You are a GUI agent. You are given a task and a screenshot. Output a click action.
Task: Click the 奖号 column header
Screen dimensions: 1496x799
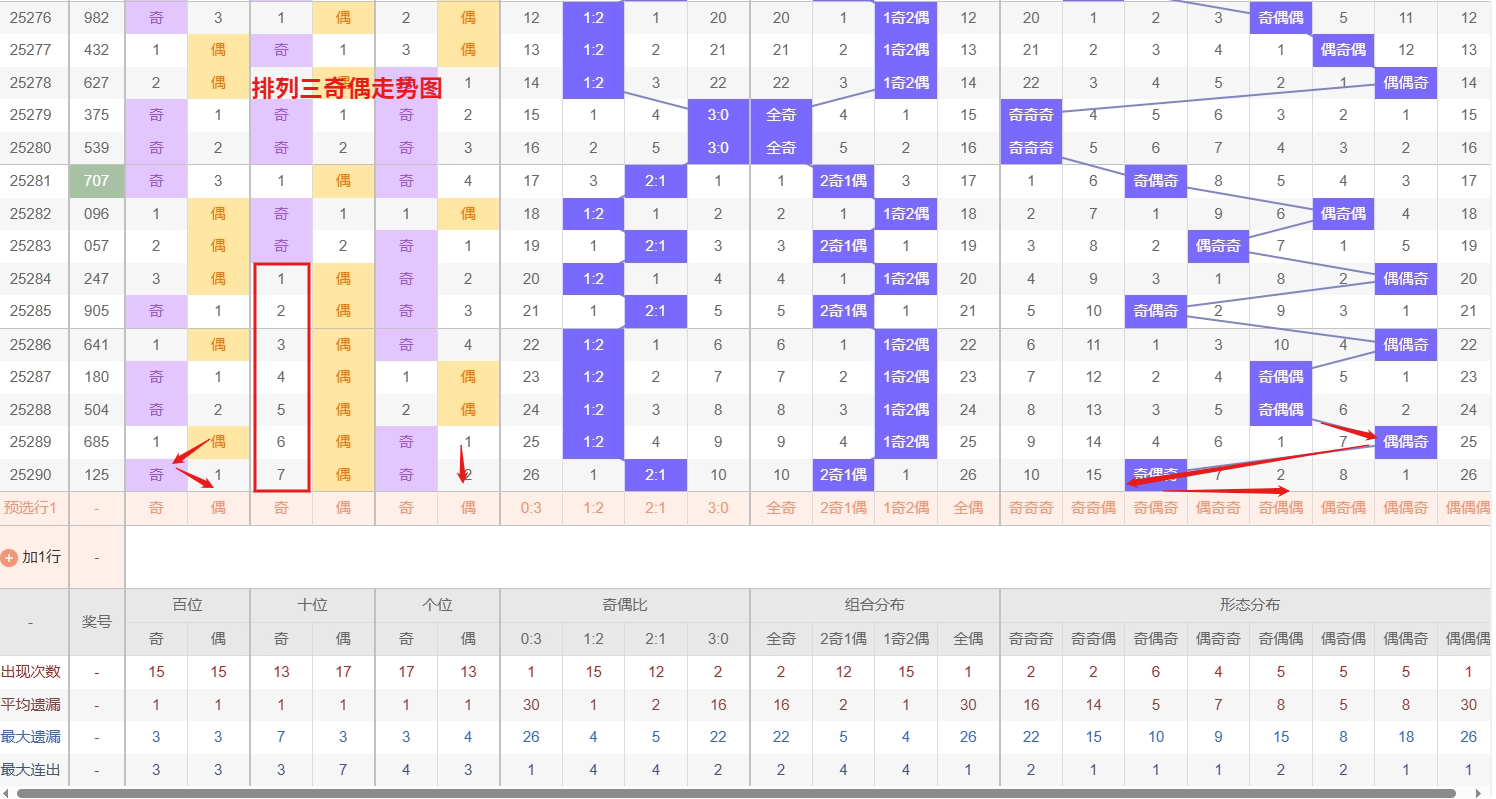pyautogui.click(x=97, y=621)
